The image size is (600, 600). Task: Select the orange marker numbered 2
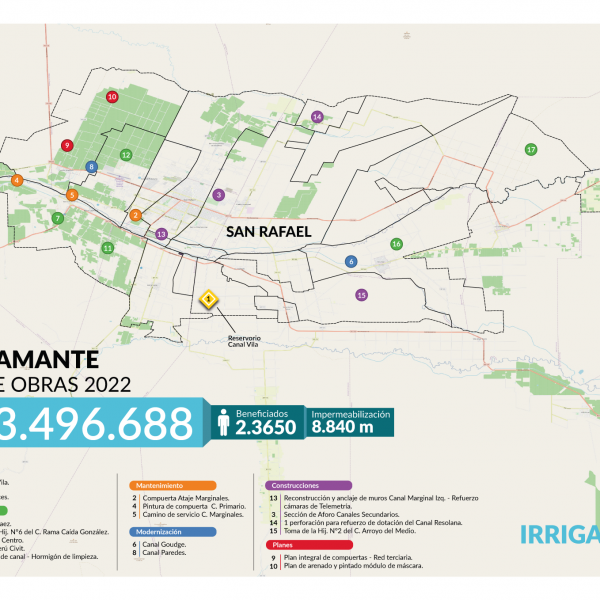click(x=135, y=215)
